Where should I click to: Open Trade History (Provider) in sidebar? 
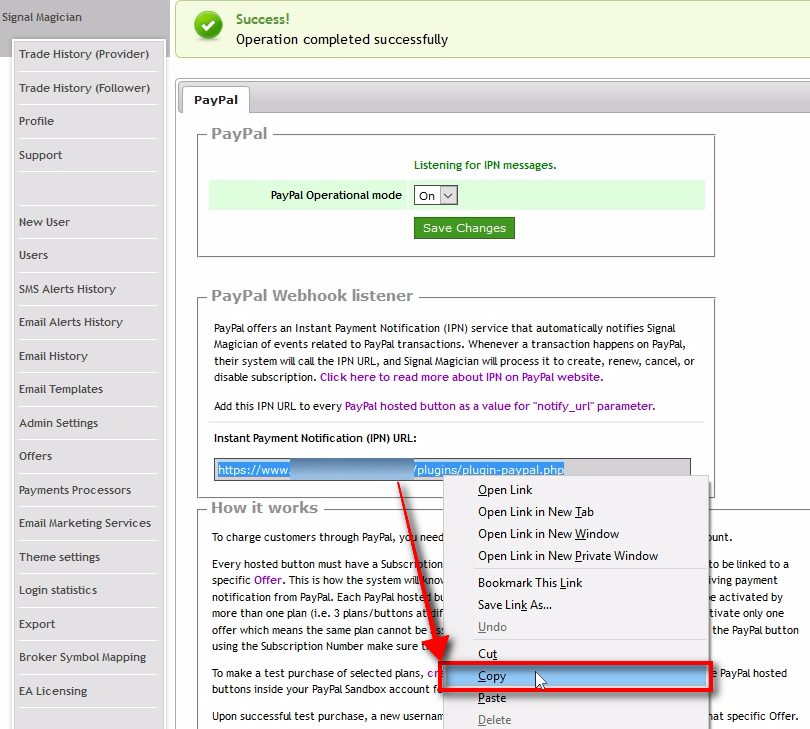point(84,54)
